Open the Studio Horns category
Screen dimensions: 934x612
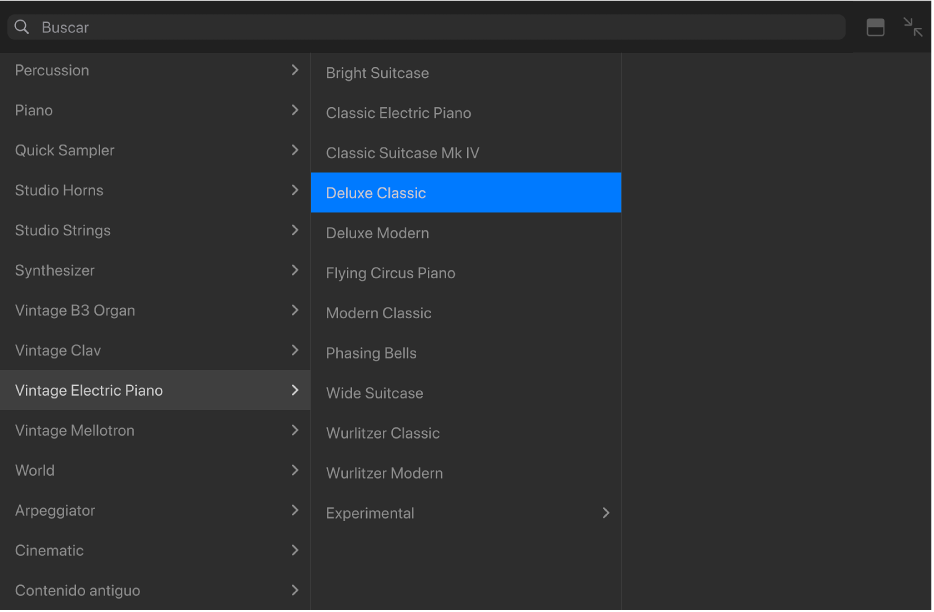pyautogui.click(x=59, y=190)
